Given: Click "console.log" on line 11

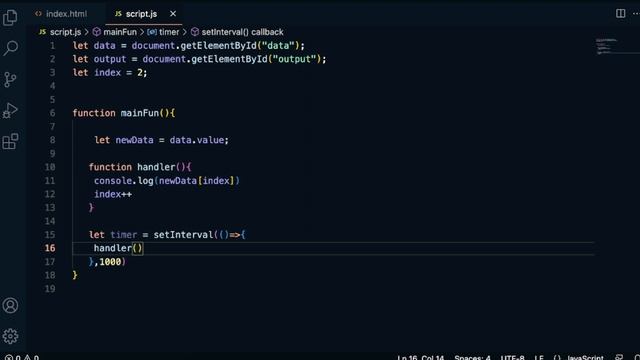Looking at the screenshot, I should click(x=124, y=180).
